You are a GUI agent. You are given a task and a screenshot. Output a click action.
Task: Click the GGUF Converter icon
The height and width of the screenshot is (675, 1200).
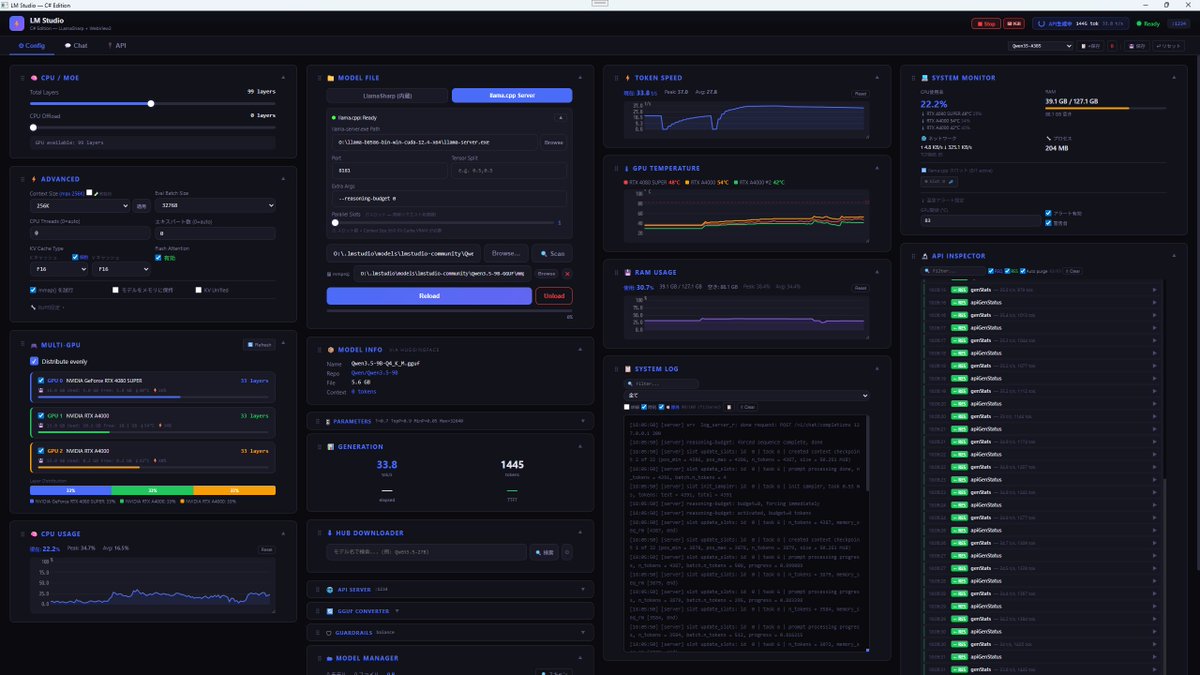coord(329,611)
